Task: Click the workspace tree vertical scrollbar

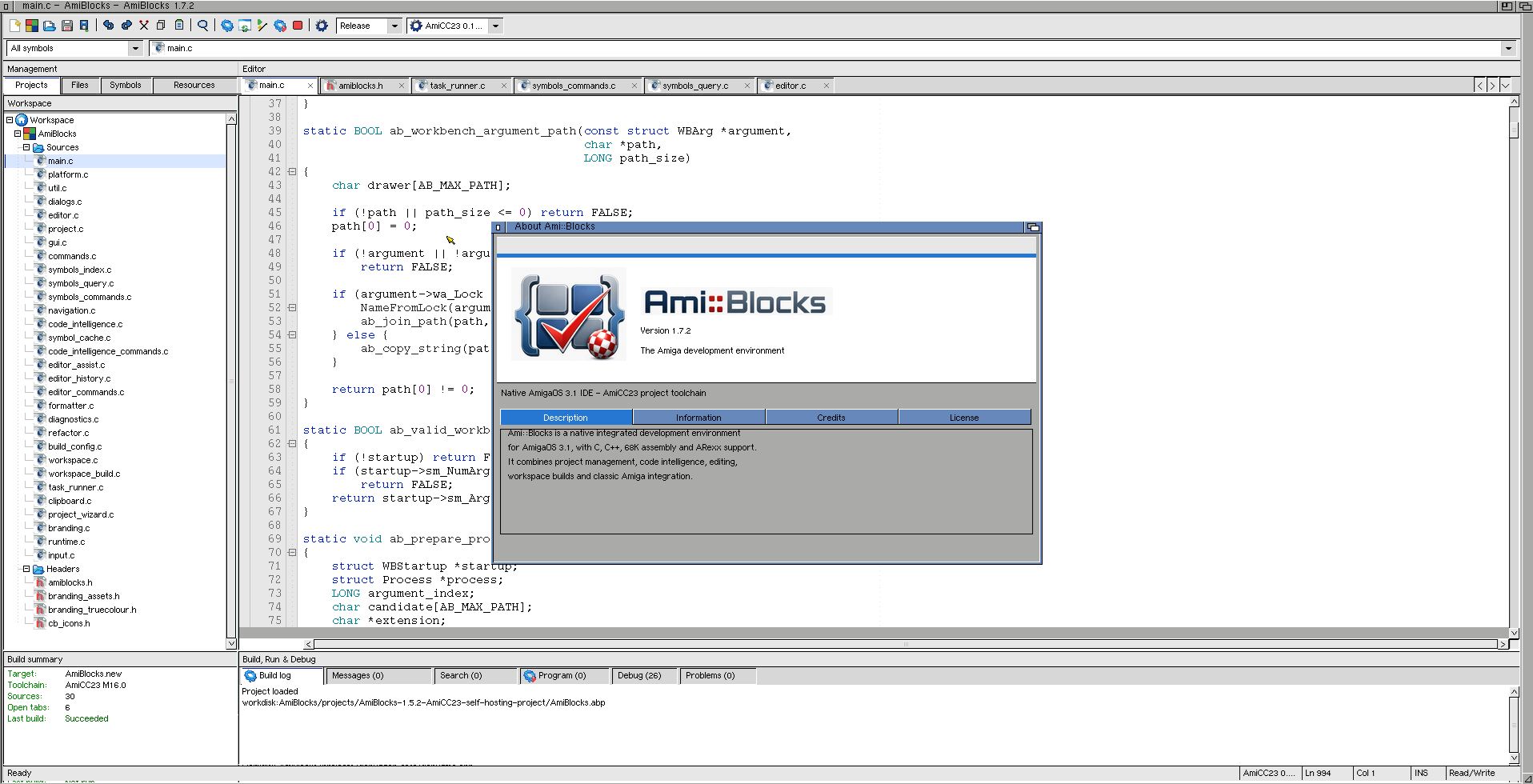Action: (231, 381)
